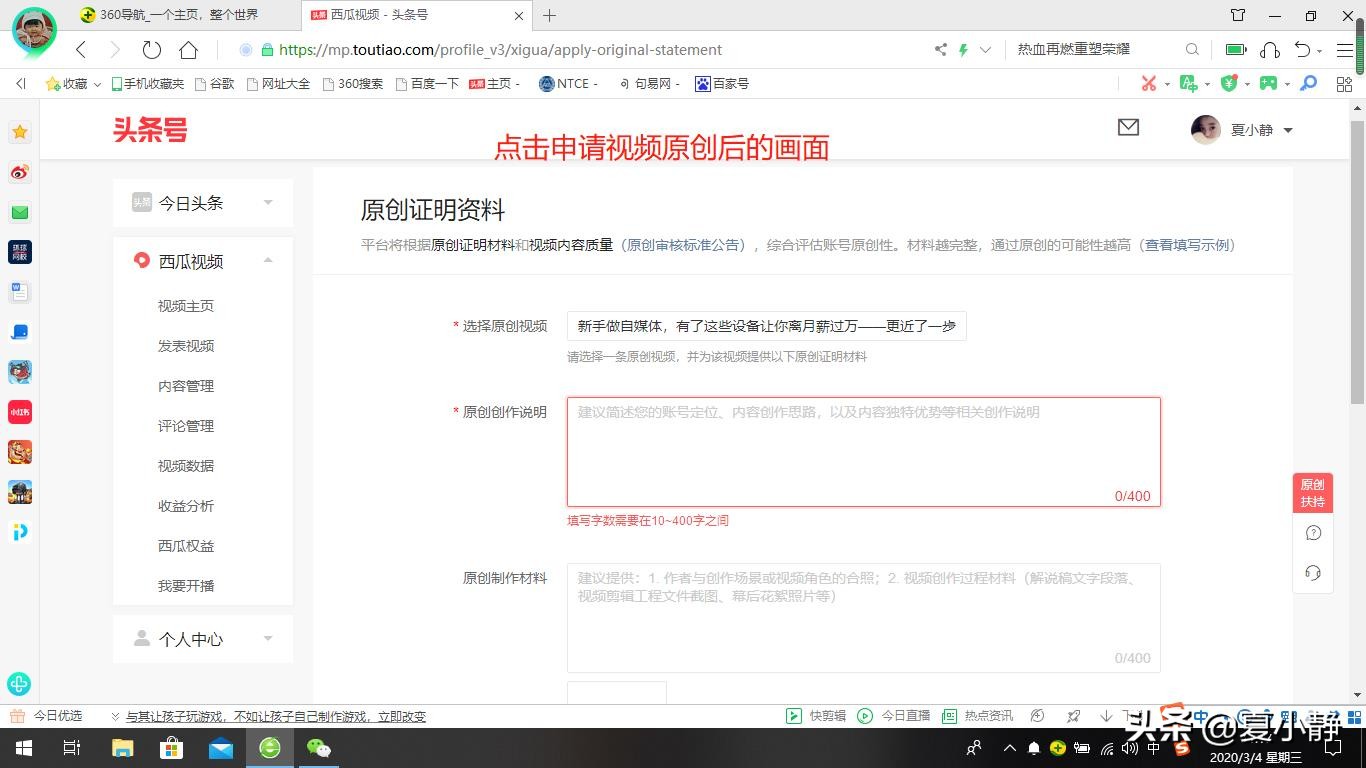Click the browser address bar URL
This screenshot has height=768, width=1366.
[x=500, y=49]
